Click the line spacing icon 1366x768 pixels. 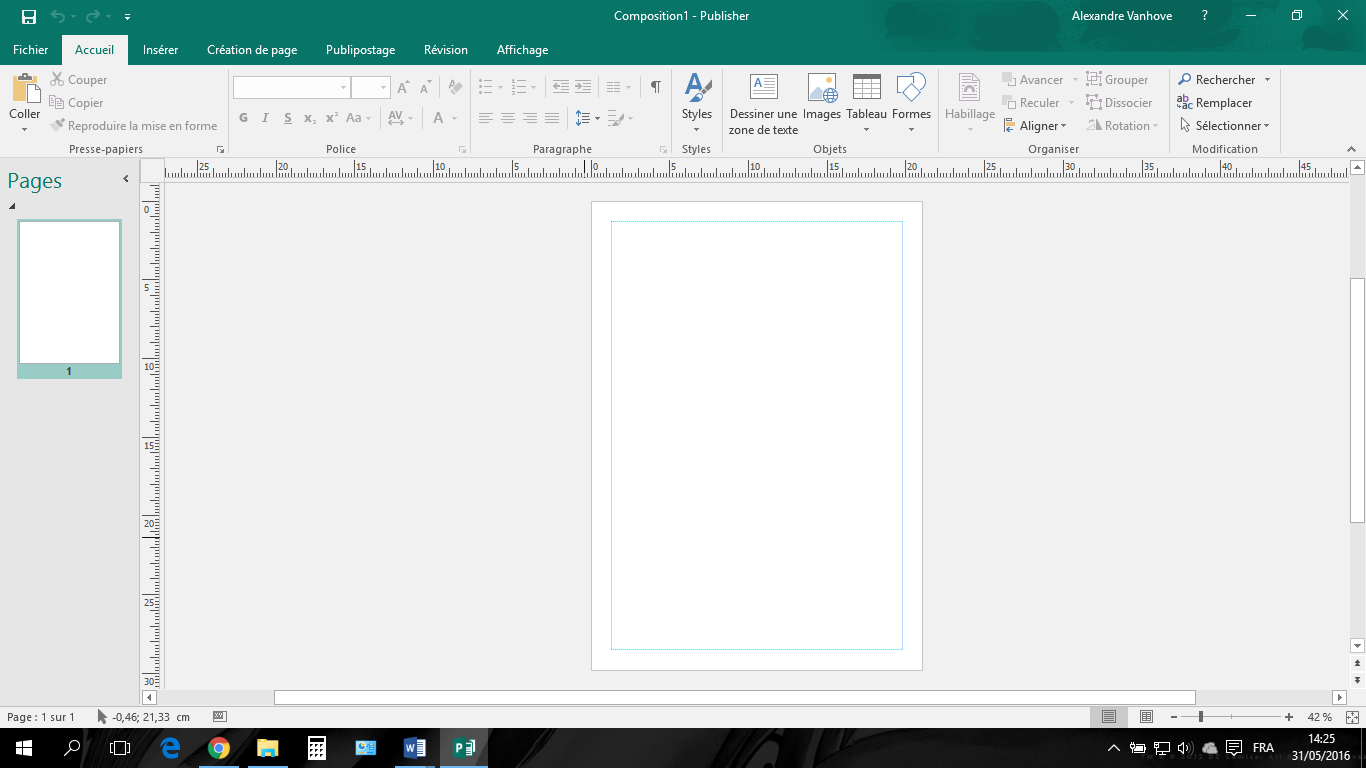tap(584, 118)
